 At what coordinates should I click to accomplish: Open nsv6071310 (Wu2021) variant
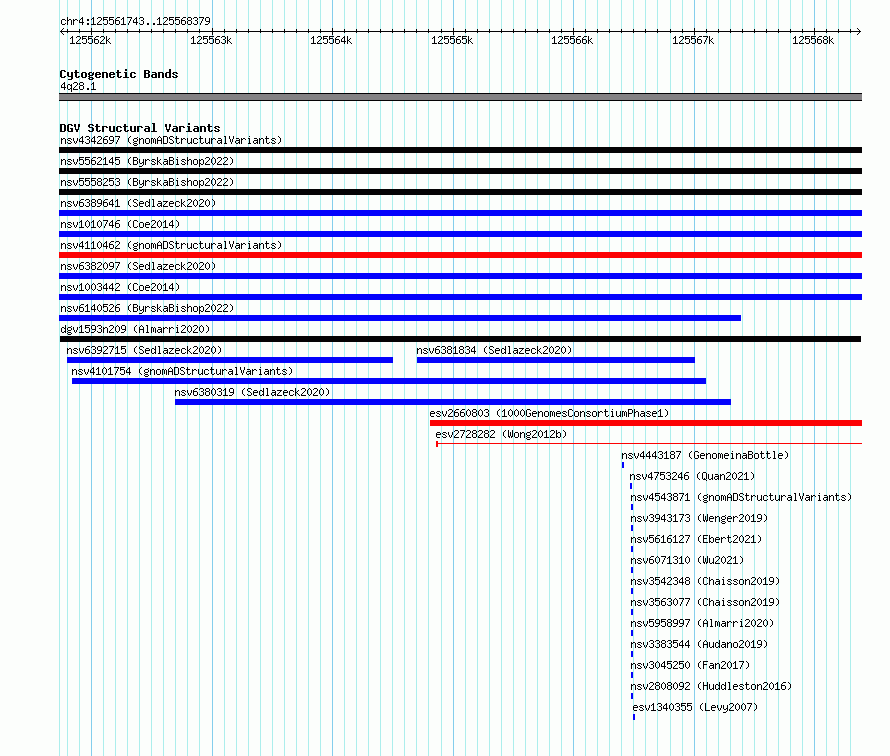pyautogui.click(x=687, y=560)
